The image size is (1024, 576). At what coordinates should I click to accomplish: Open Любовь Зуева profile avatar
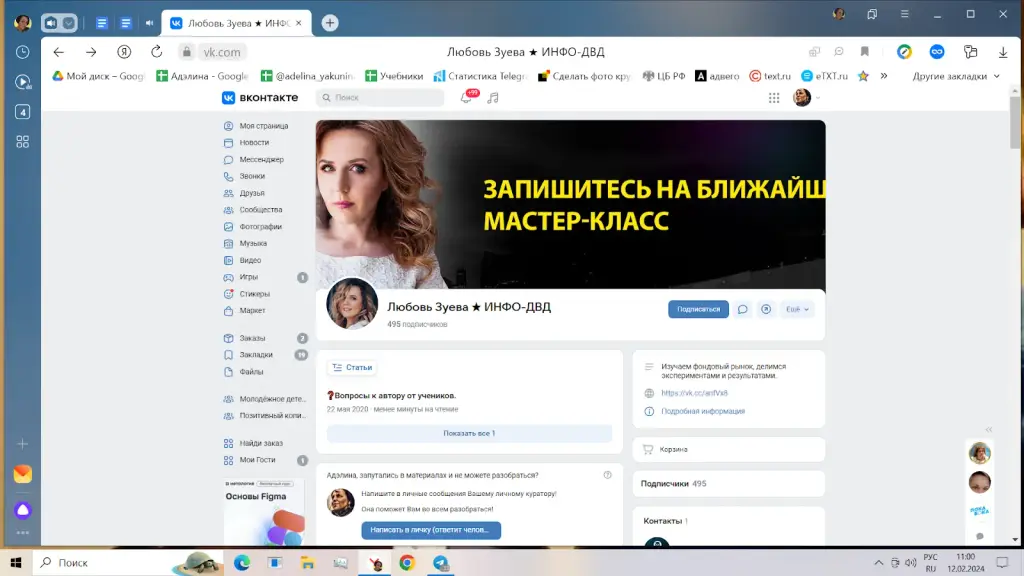click(x=352, y=304)
